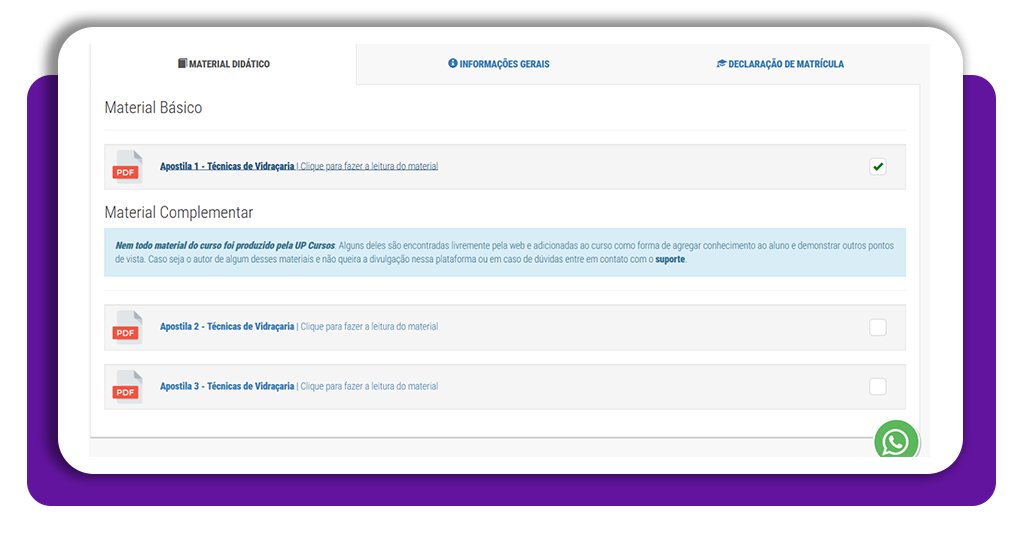The height and width of the screenshot is (536, 1024).
Task: Click the bold 'Nem todo material' notice text
Action: click(224, 245)
